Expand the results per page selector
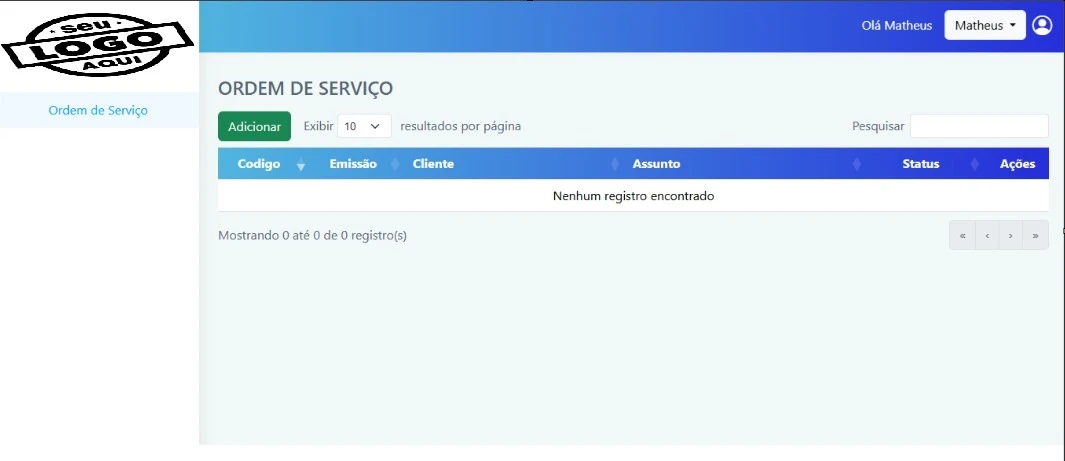Viewport: 1065px width, 461px height. [x=364, y=127]
